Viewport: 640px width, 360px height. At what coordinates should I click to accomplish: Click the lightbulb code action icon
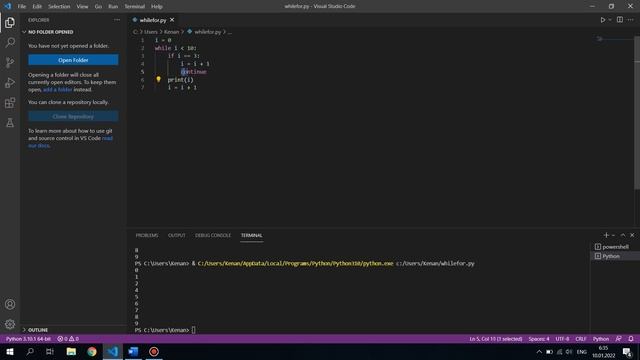(x=158, y=79)
